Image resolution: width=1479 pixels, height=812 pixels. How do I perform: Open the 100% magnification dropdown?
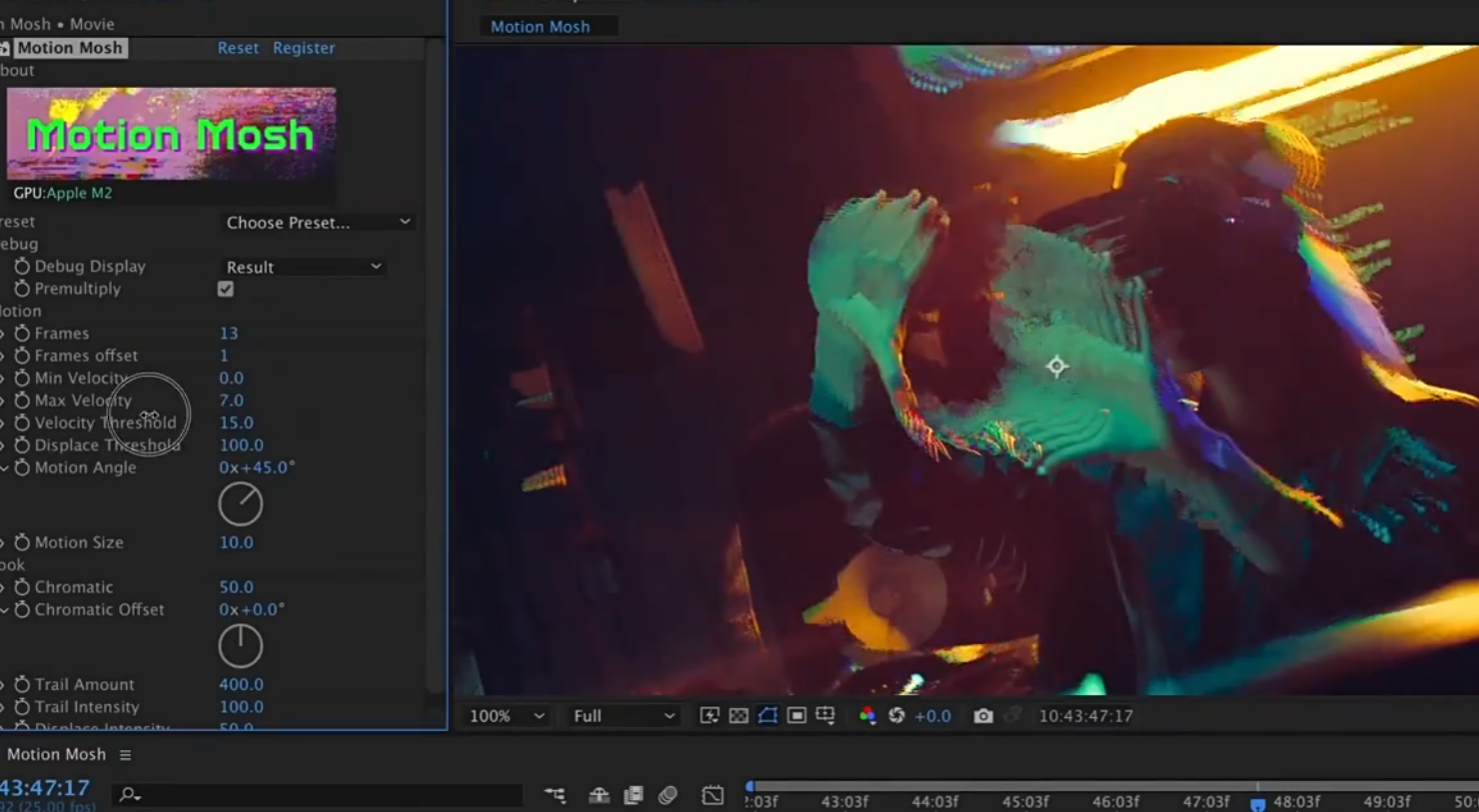(x=507, y=716)
